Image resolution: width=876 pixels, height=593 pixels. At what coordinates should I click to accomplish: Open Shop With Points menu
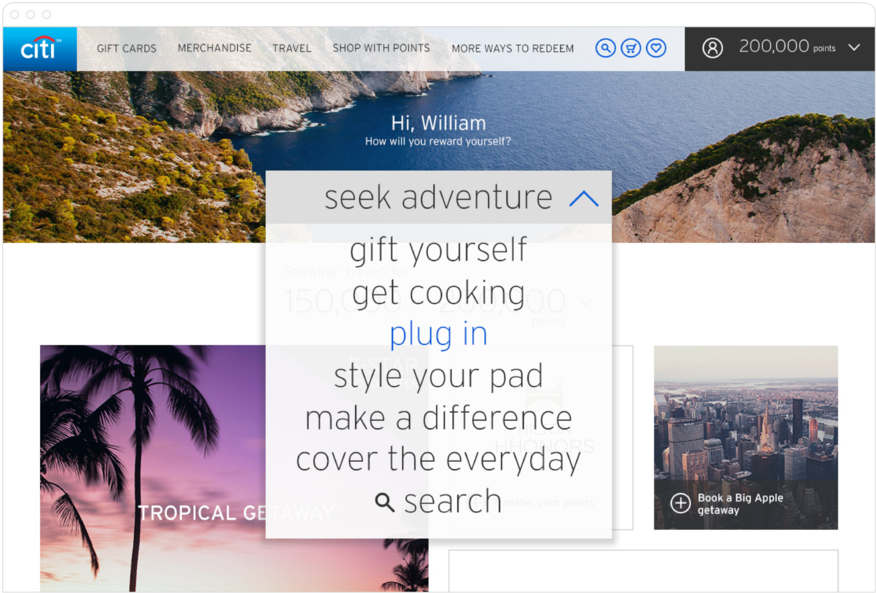pos(381,48)
